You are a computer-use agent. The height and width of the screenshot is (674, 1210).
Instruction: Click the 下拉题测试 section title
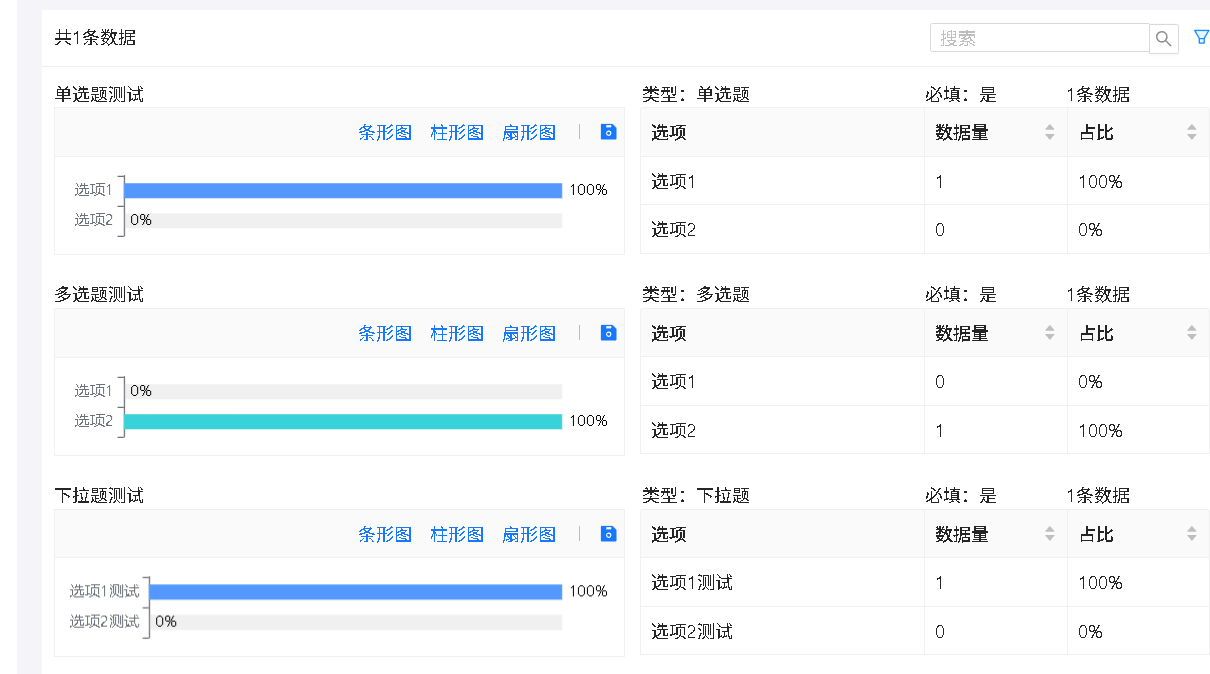[x=99, y=496]
